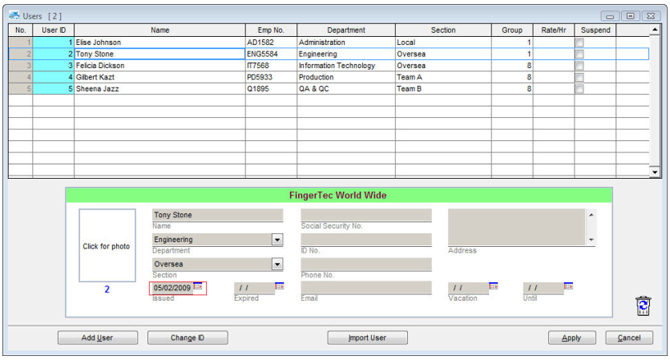Click the Cancel button

pyautogui.click(x=629, y=338)
